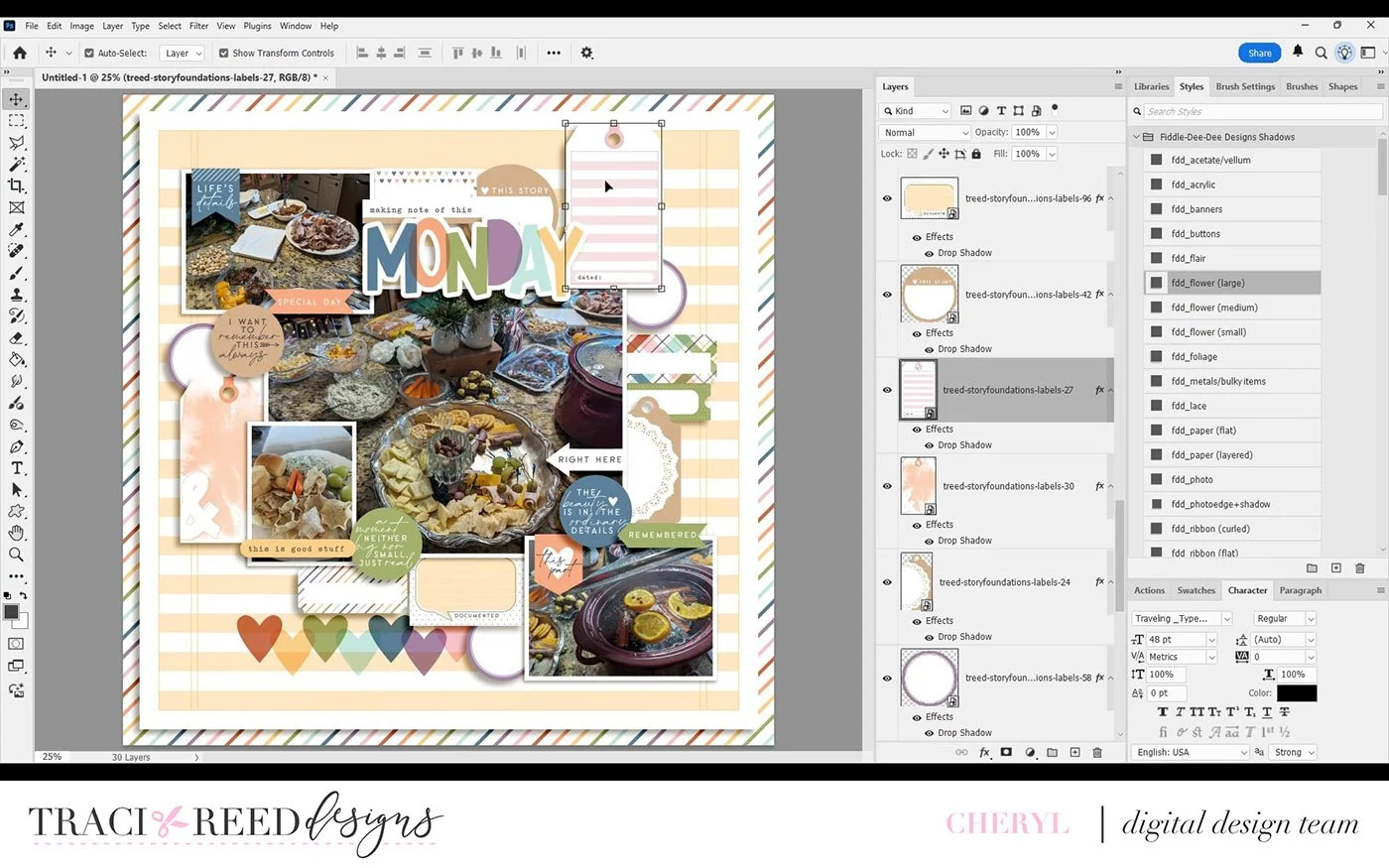Select the Eyedropper tool

pyautogui.click(x=16, y=229)
